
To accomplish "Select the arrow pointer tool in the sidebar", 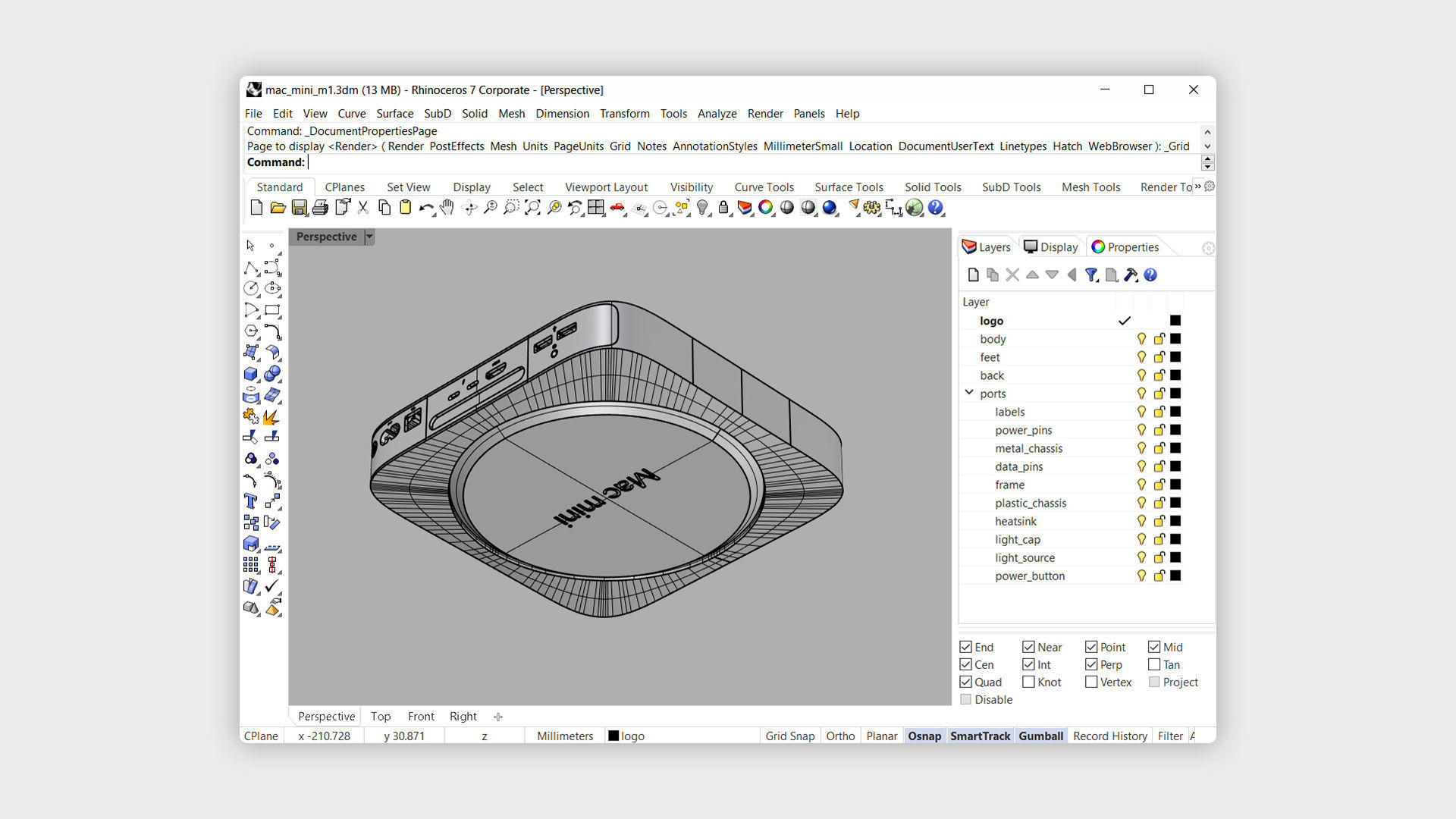I will (251, 246).
